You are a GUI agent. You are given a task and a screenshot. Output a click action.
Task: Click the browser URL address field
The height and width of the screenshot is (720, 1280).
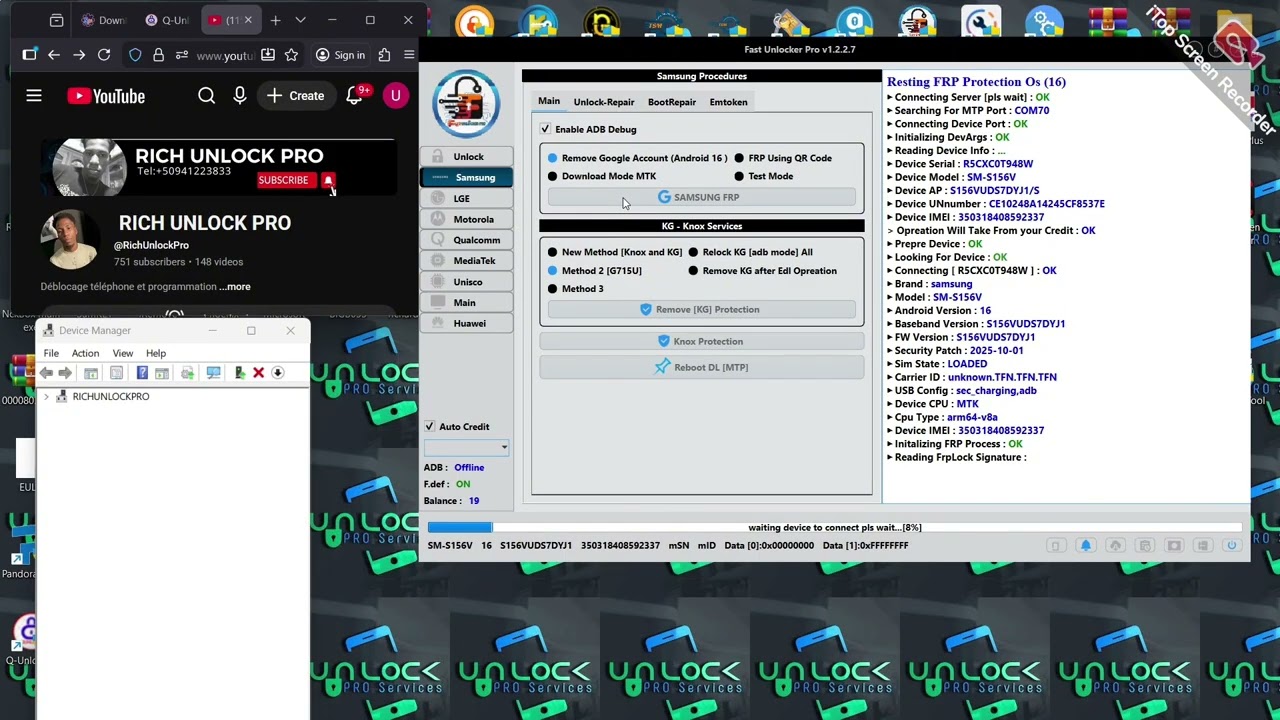pos(225,55)
